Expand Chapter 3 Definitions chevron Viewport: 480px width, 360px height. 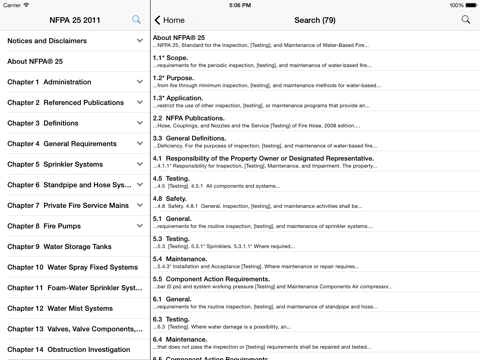point(140,123)
